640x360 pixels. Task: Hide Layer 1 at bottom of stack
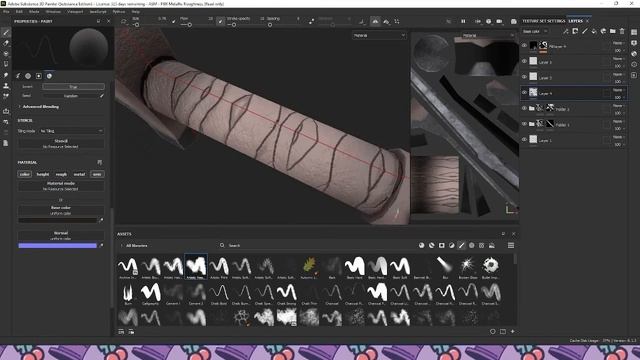(524, 140)
